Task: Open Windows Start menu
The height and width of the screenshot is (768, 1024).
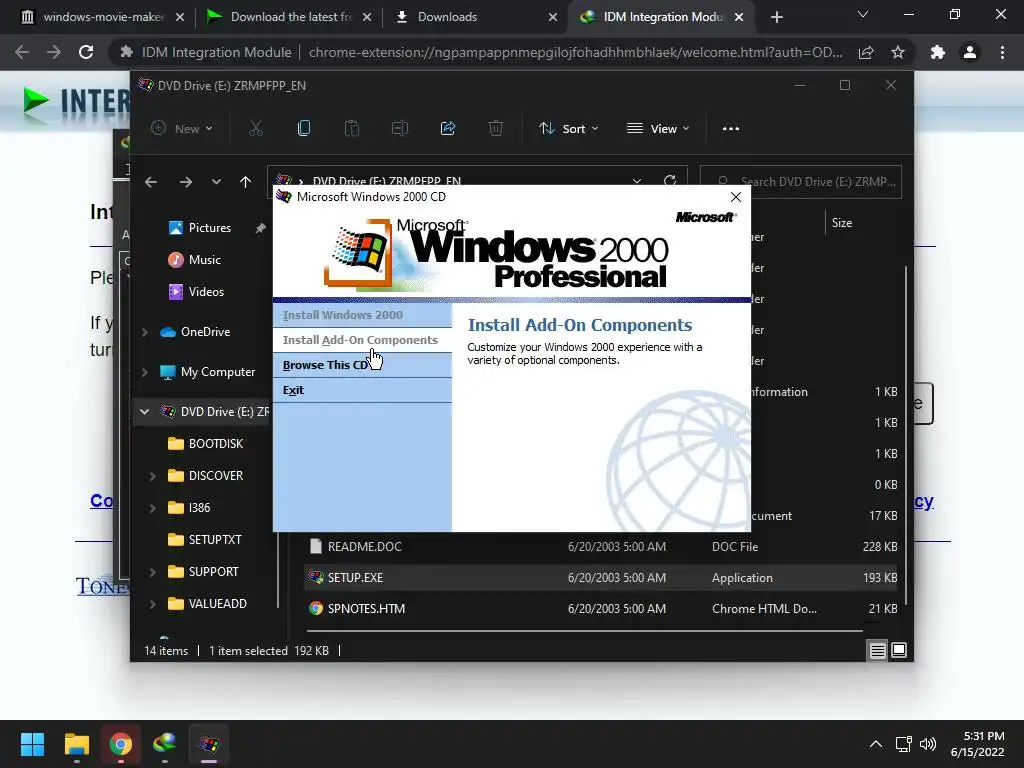Action: pyautogui.click(x=32, y=744)
